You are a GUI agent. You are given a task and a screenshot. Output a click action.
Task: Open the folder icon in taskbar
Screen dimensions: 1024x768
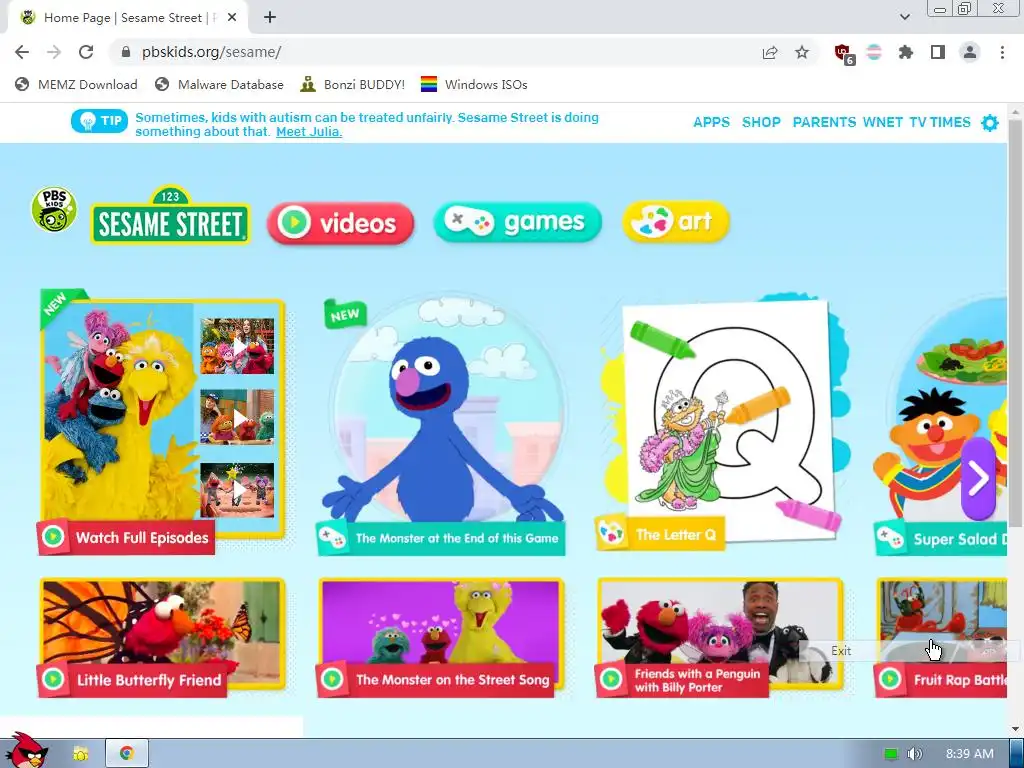click(80, 754)
